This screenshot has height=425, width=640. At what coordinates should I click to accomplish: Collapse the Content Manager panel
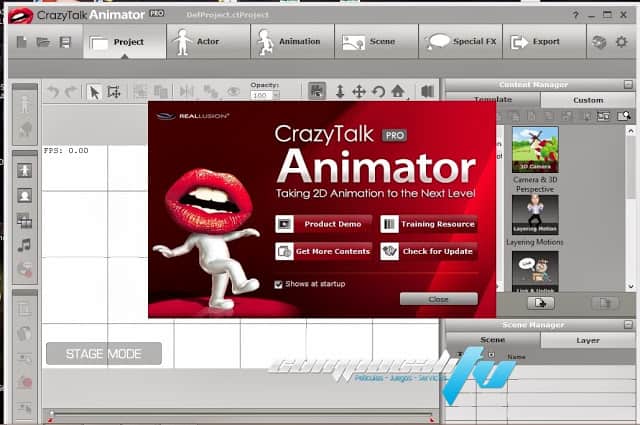(x=628, y=85)
